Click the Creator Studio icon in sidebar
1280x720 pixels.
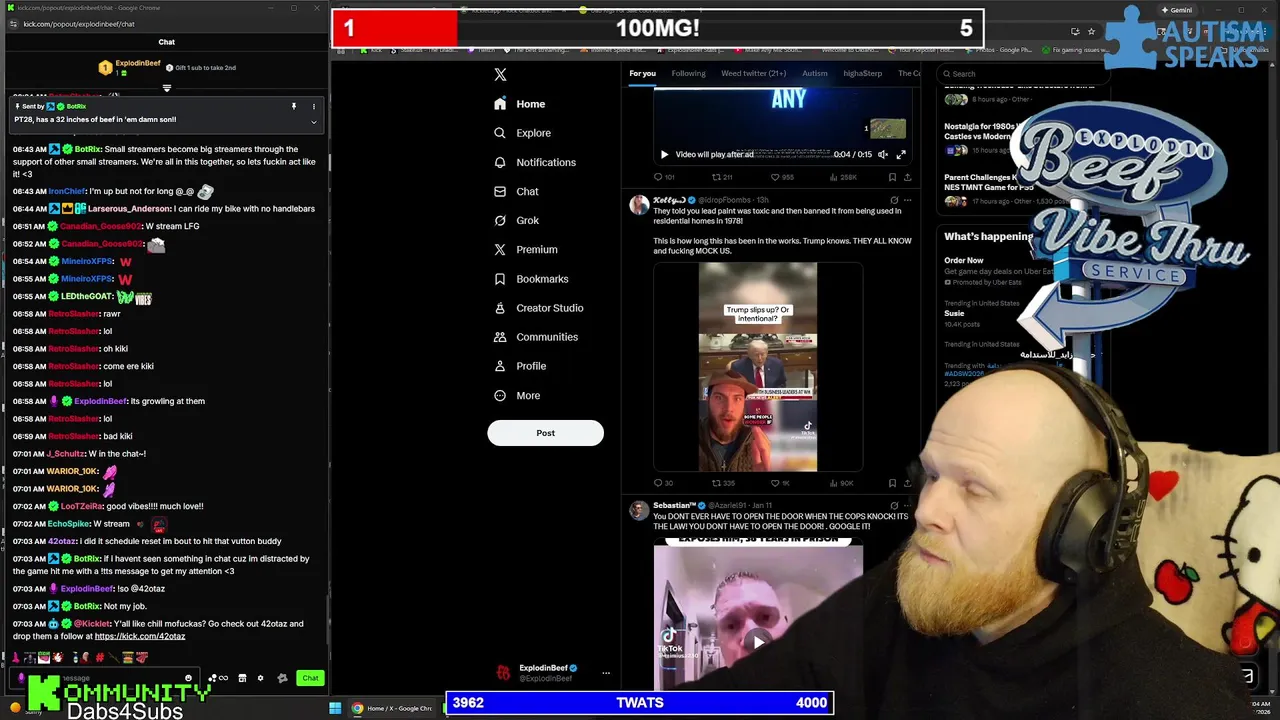pyautogui.click(x=500, y=308)
